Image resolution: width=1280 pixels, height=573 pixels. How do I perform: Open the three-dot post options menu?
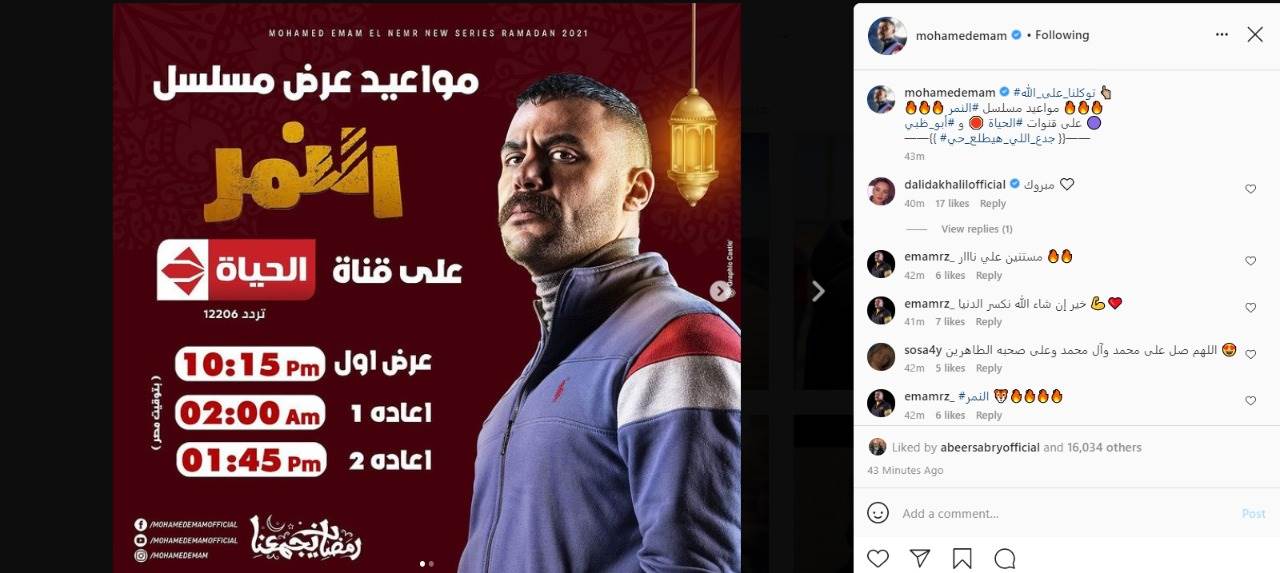tap(1221, 34)
